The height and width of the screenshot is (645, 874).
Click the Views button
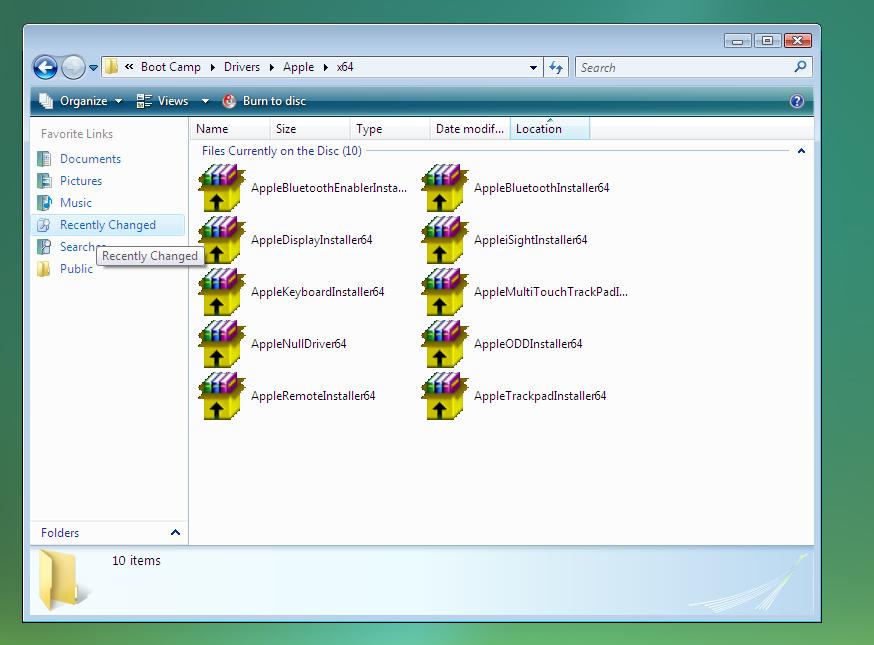(x=162, y=101)
